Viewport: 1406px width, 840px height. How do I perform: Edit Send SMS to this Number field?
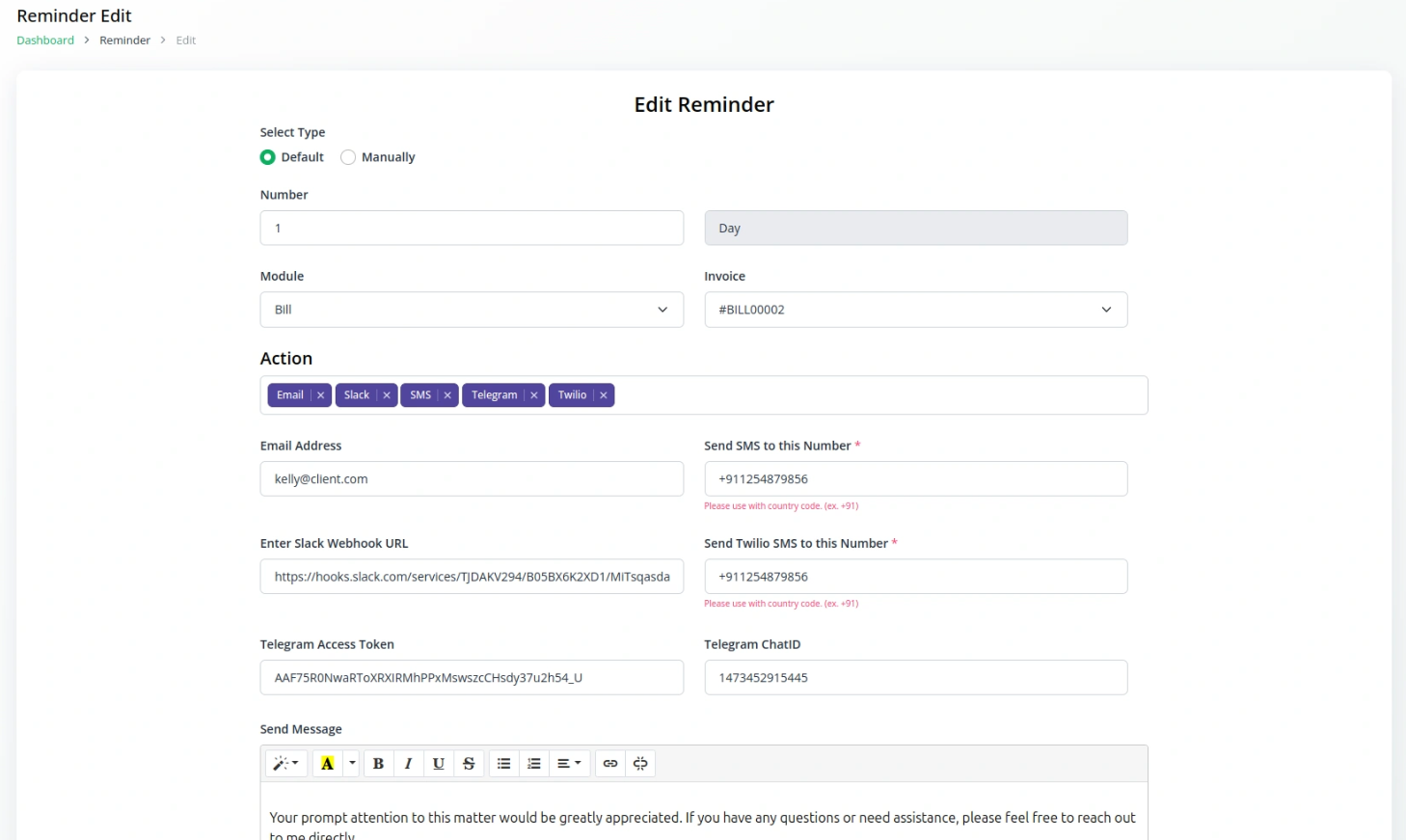pos(916,479)
